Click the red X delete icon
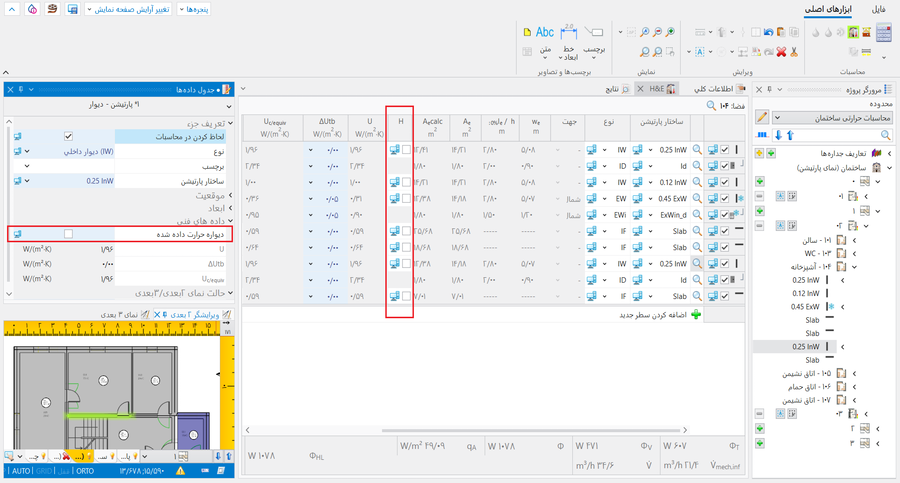Image resolution: width=900 pixels, height=483 pixels. pos(781,51)
